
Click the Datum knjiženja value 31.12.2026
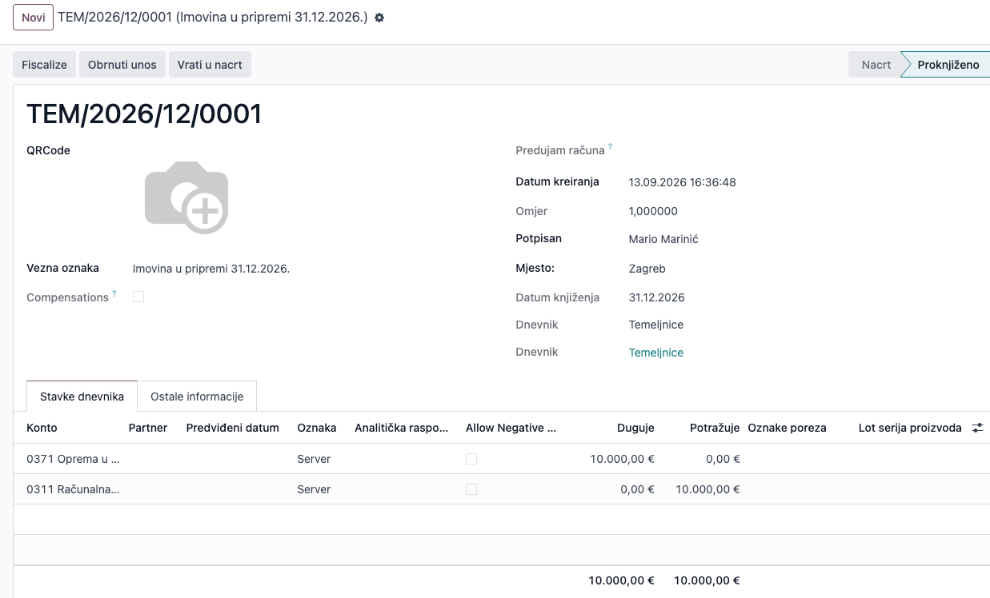coord(657,297)
